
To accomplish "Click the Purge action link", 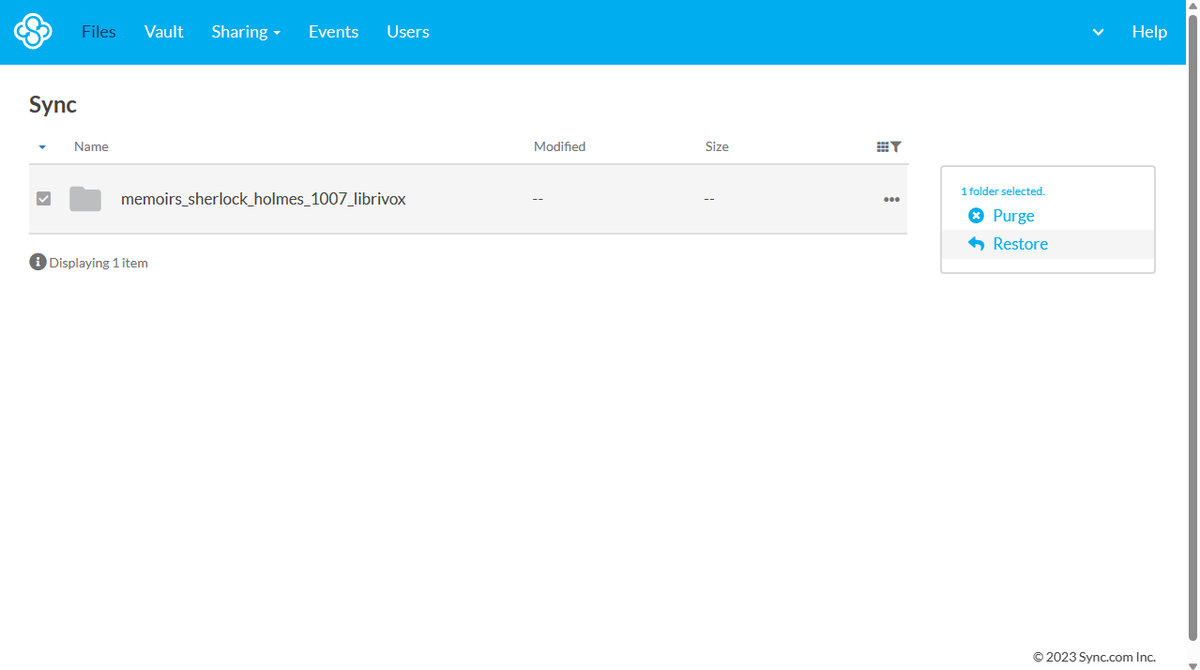I will [x=1012, y=215].
